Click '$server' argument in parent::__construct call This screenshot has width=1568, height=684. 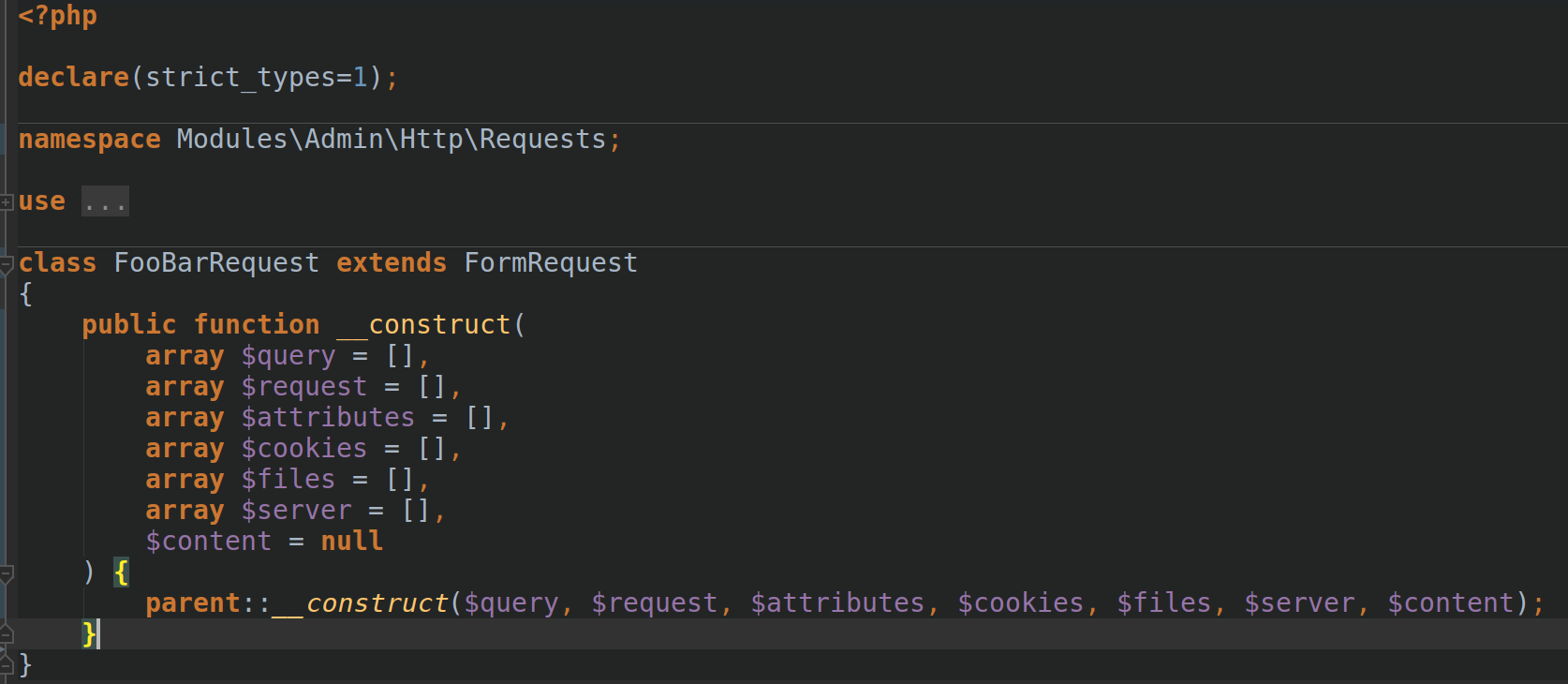tap(1299, 603)
